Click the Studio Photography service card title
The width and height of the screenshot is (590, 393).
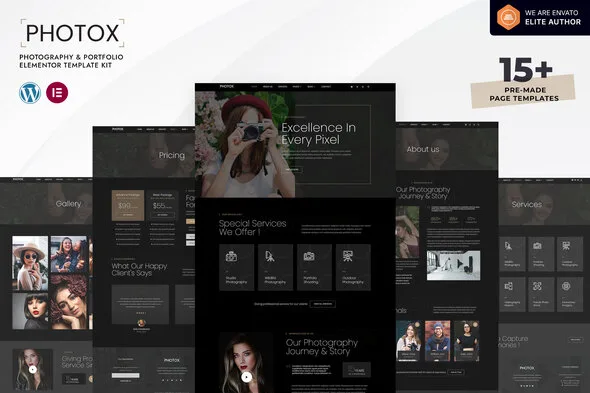pos(236,280)
